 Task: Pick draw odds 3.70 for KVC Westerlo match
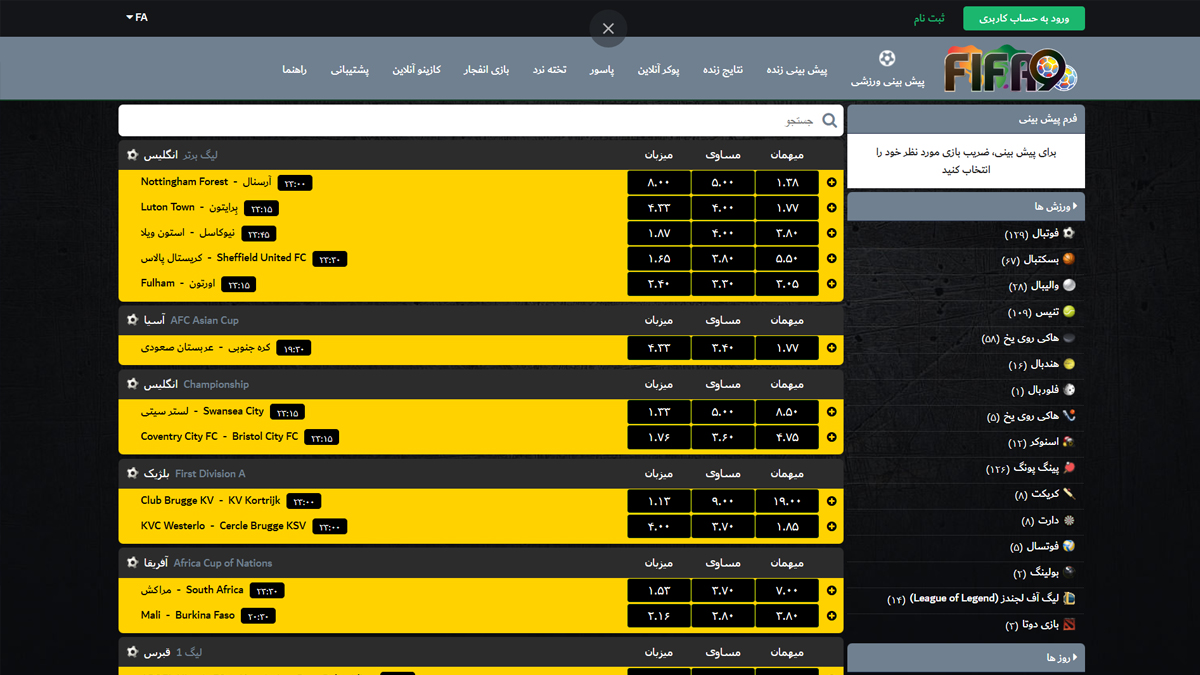(723, 527)
